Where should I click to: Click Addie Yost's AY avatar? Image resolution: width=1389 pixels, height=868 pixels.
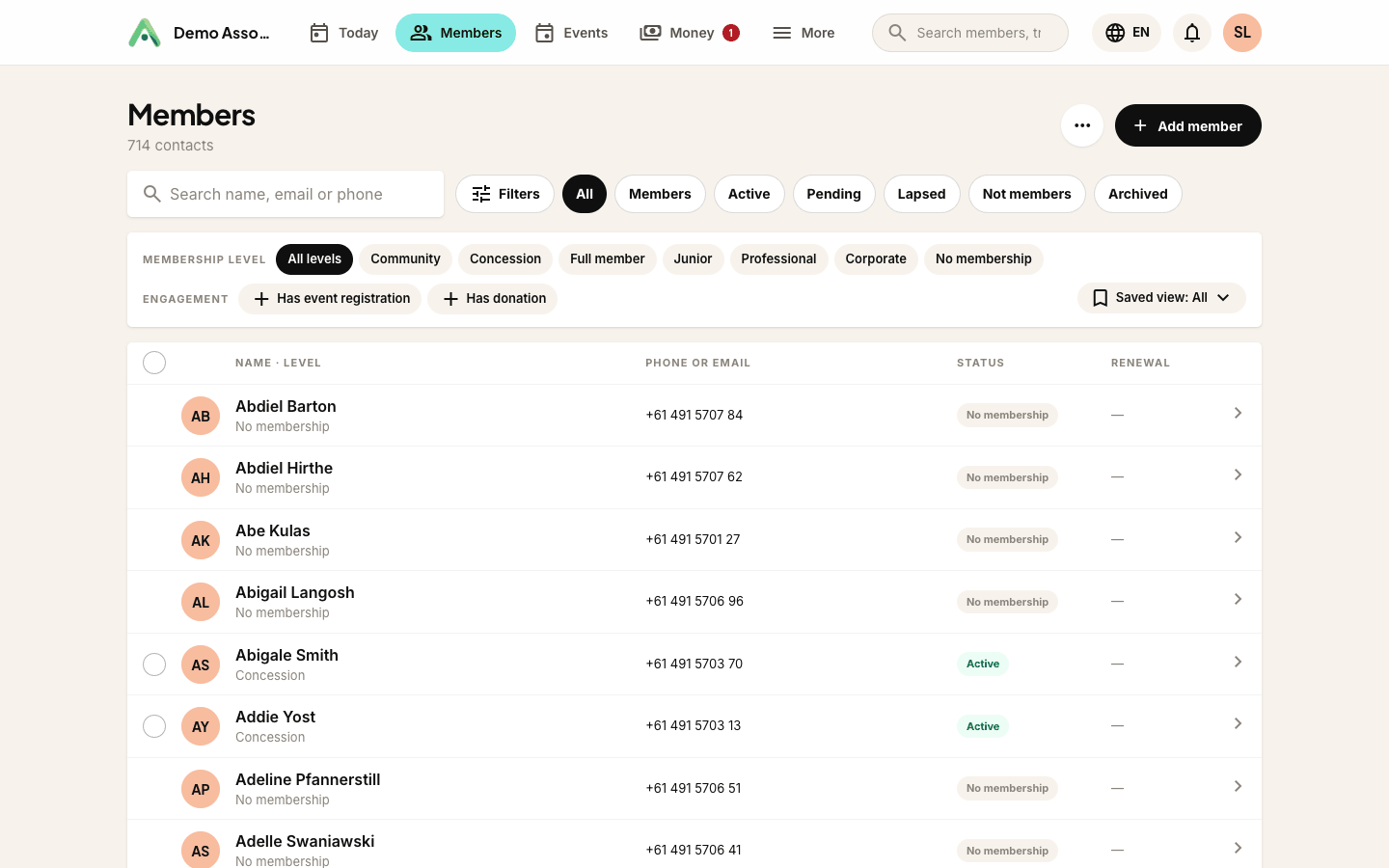pos(201,726)
